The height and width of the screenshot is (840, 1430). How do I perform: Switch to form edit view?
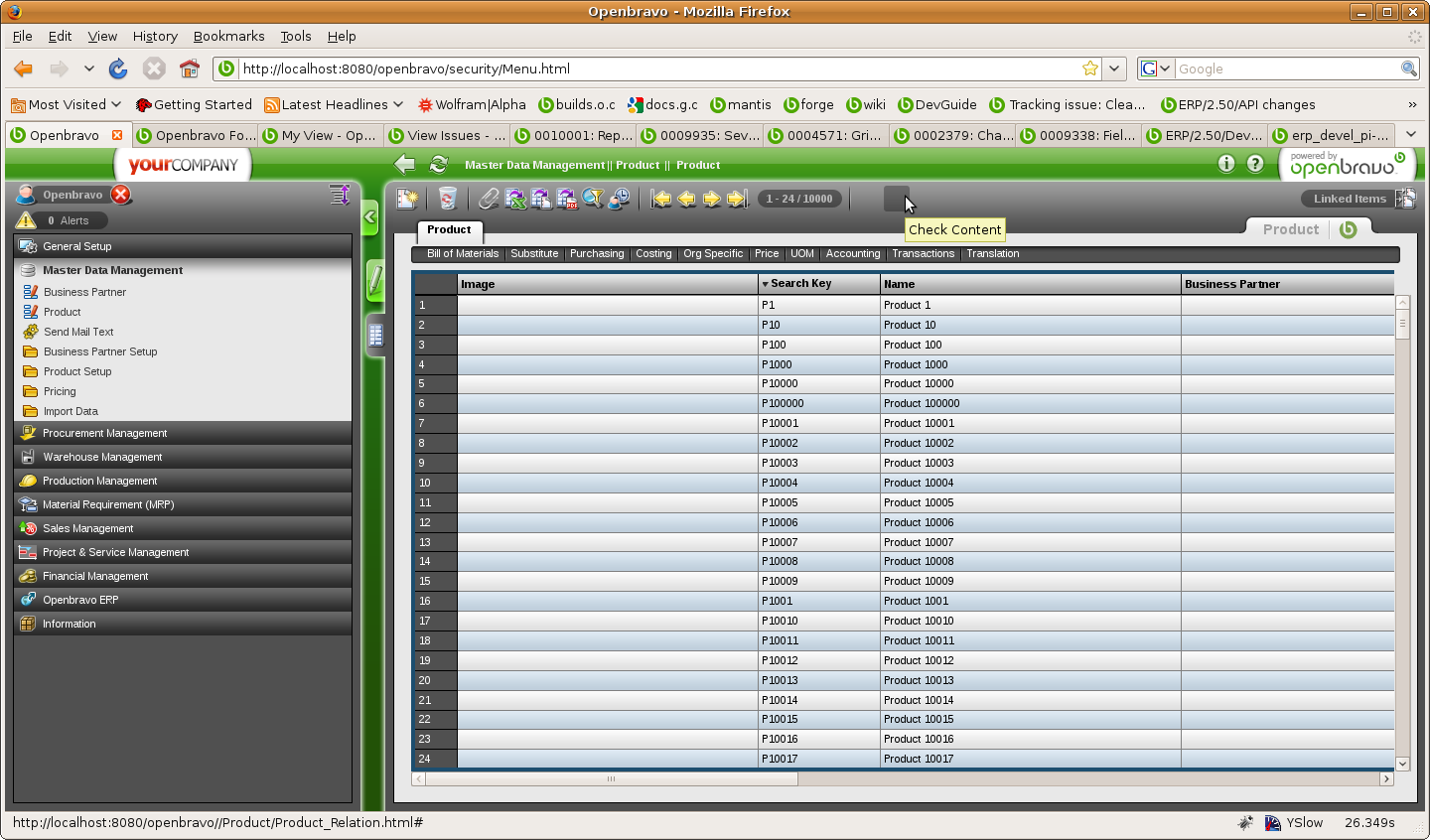pos(375,280)
